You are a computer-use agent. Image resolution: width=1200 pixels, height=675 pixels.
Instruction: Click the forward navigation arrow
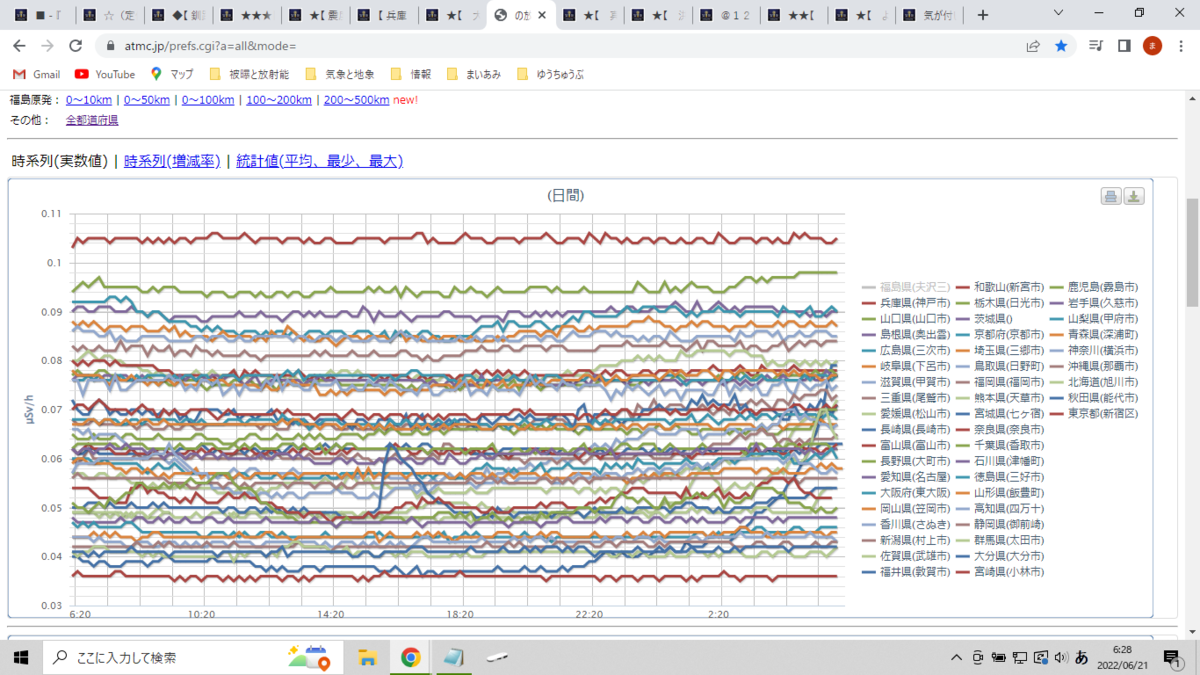[47, 46]
